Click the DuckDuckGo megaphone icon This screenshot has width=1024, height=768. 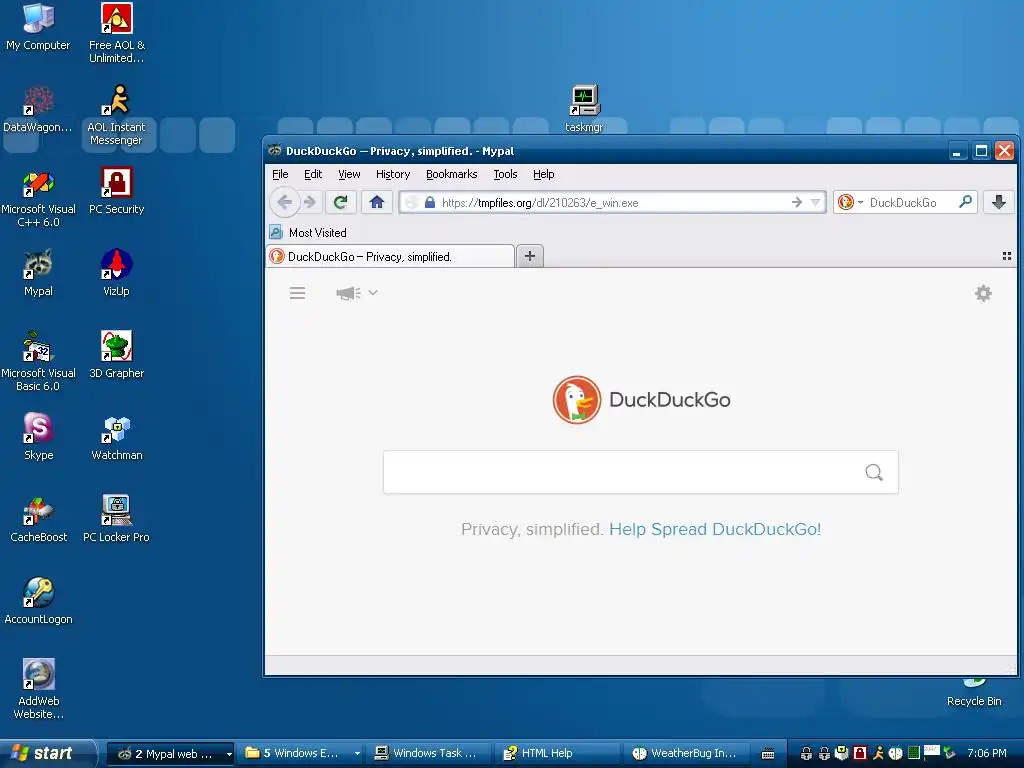click(x=348, y=293)
